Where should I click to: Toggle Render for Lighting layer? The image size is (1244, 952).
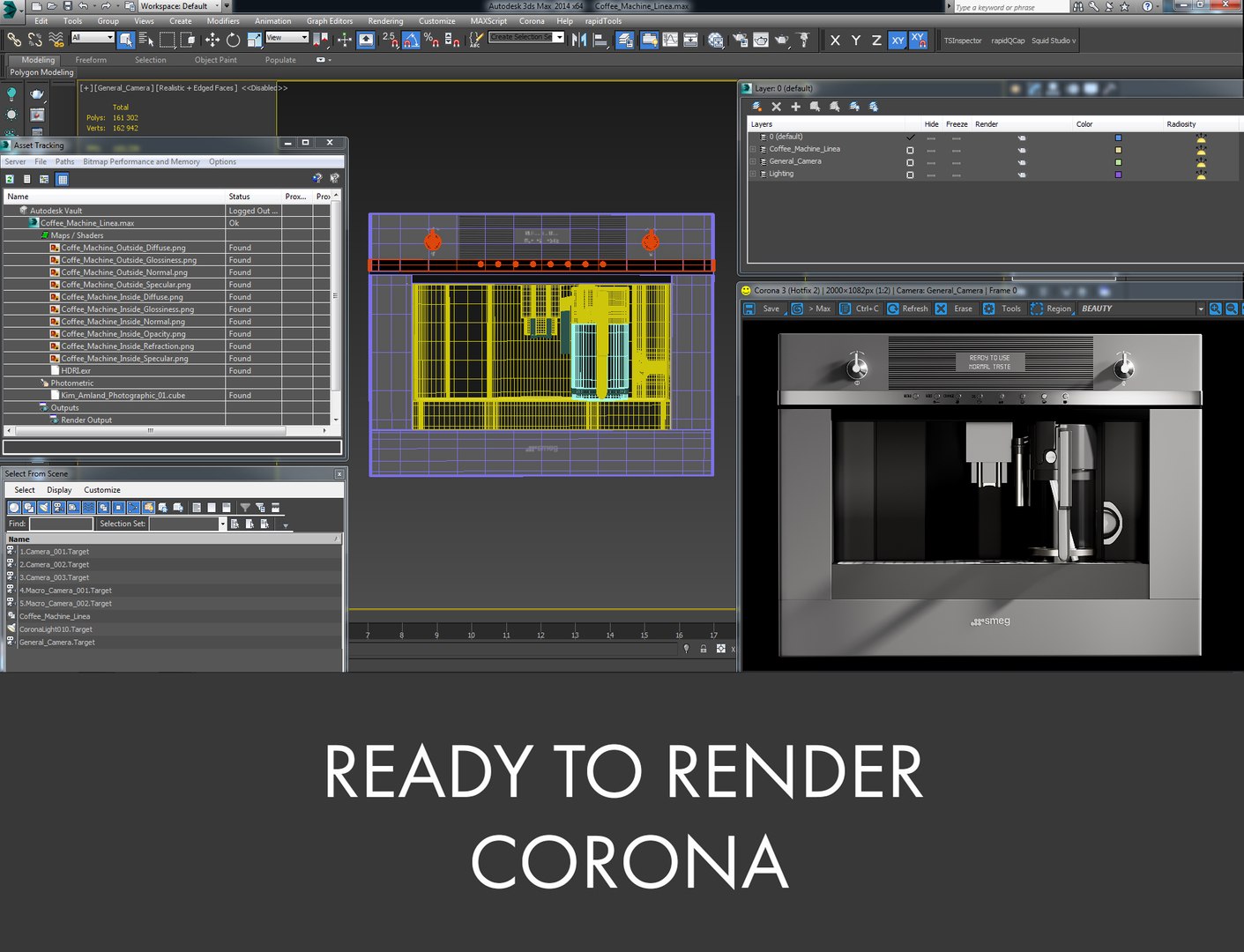click(x=1022, y=175)
